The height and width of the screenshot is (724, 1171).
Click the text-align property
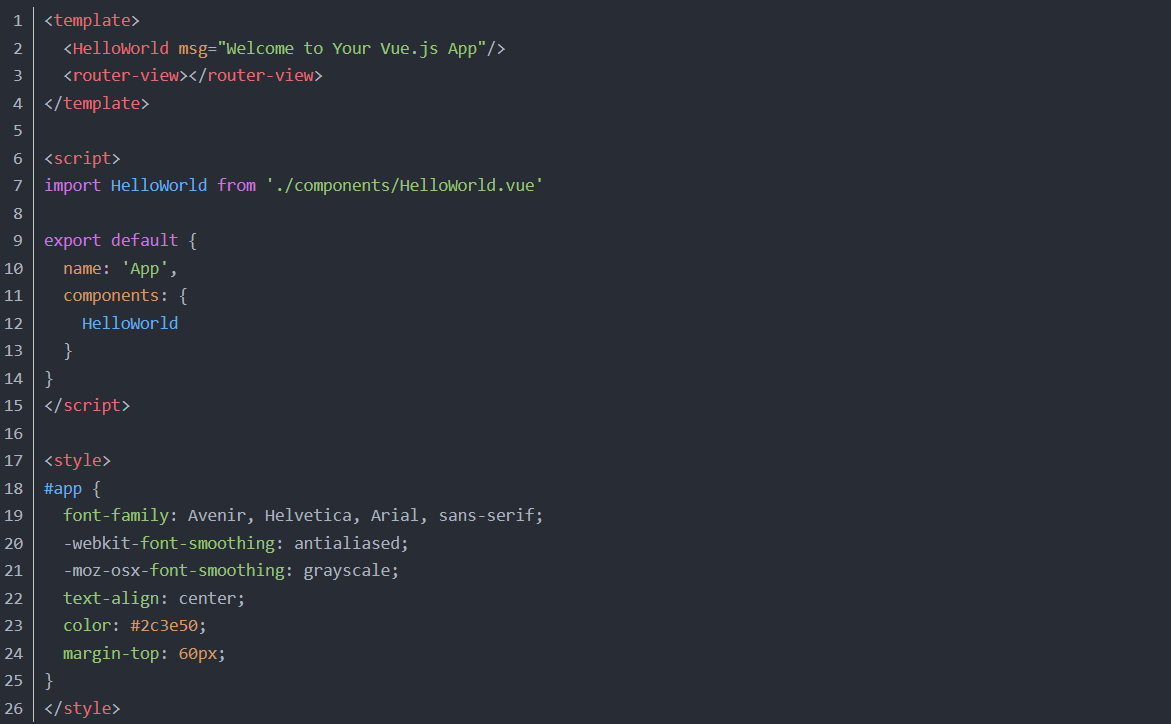click(110, 598)
